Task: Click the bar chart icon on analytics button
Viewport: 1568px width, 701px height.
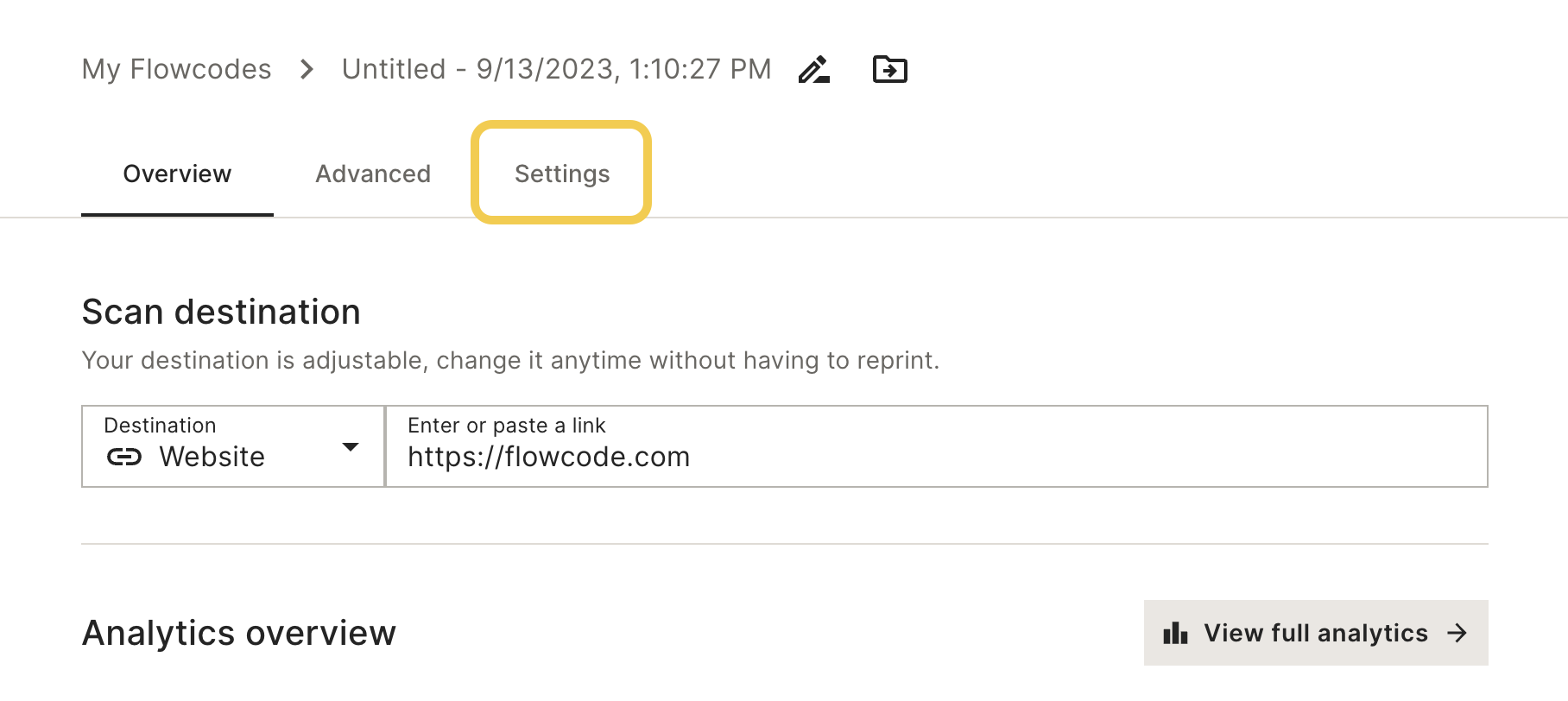Action: click(x=1175, y=633)
